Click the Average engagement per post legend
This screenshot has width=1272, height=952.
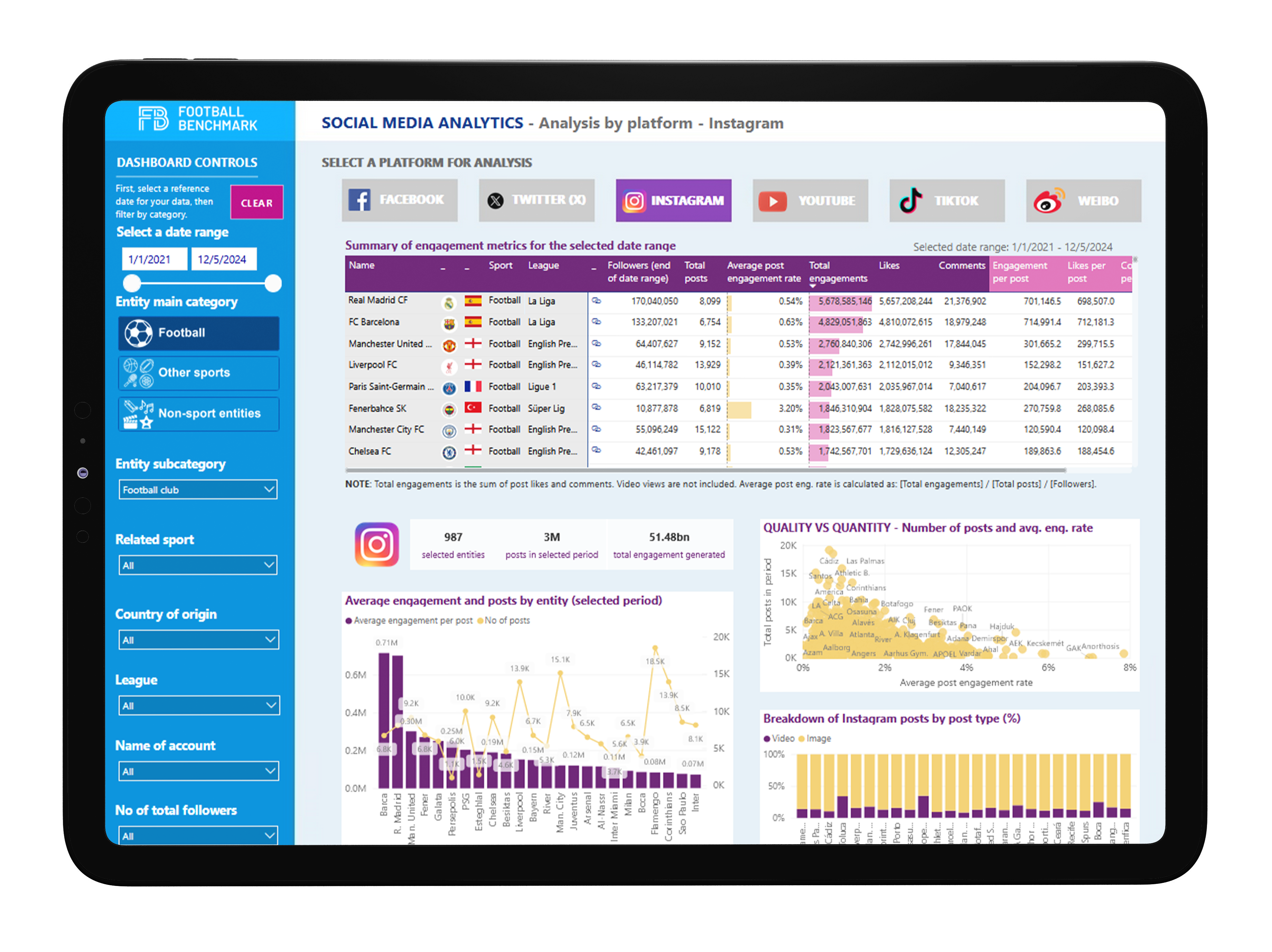[x=409, y=620]
